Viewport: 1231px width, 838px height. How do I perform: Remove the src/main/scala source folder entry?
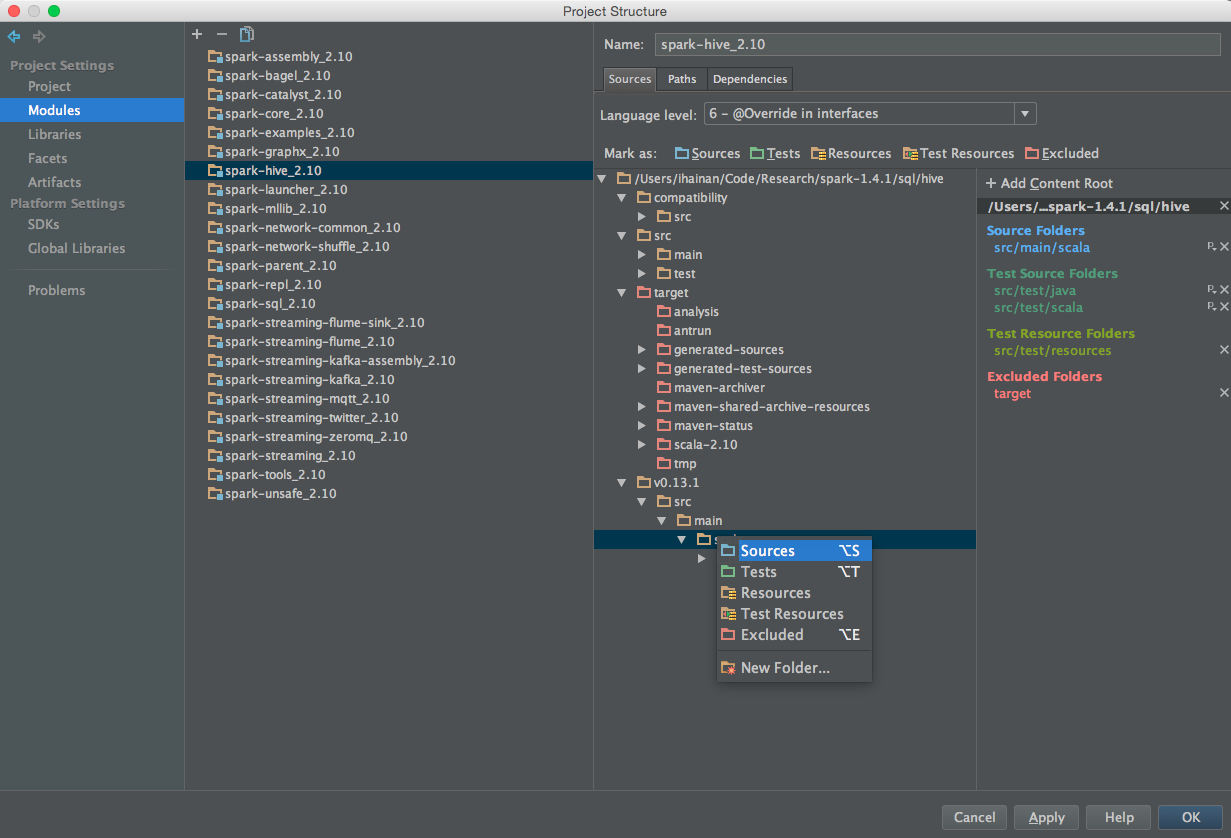tap(1224, 247)
